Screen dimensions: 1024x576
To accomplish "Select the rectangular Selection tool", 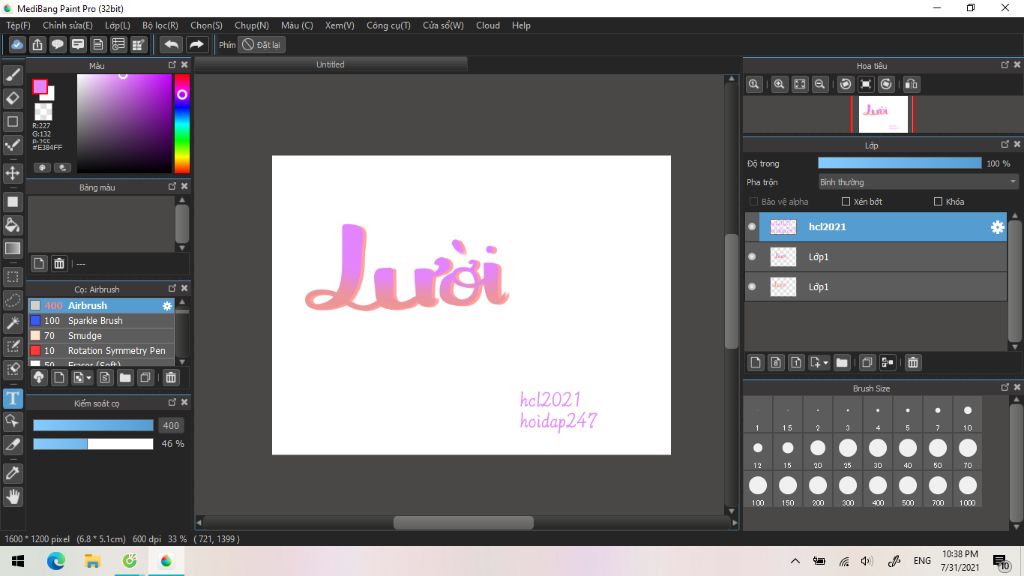I will point(12,277).
